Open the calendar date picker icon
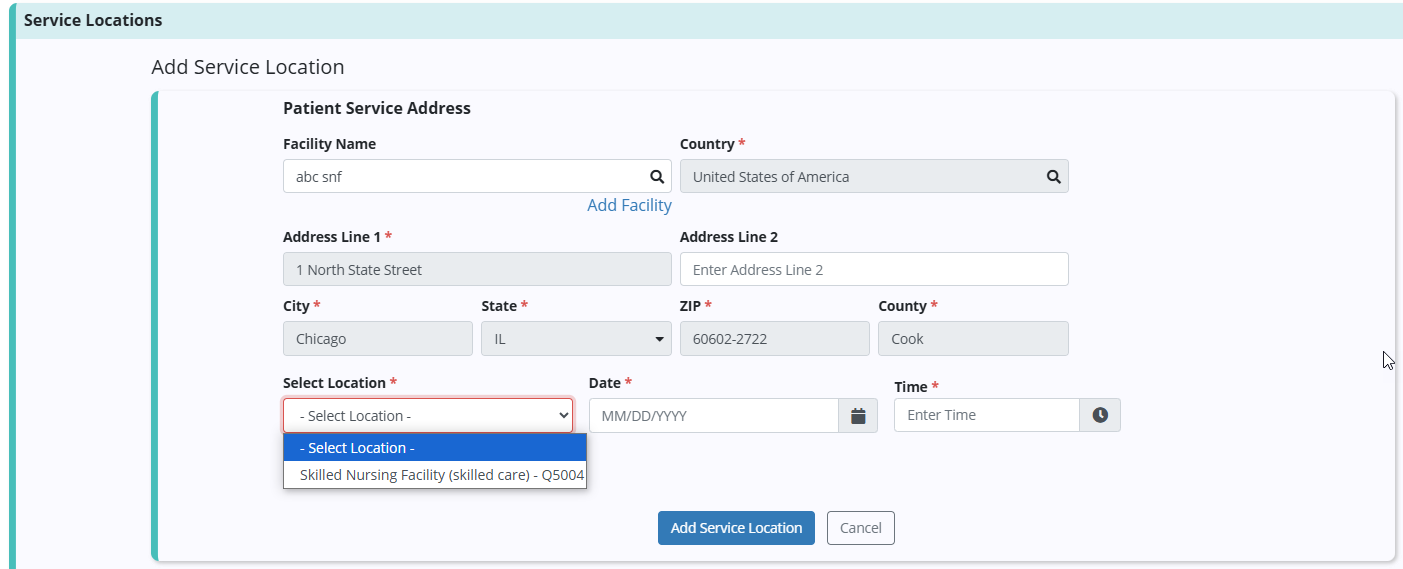Screen dimensions: 1403x569 858,416
